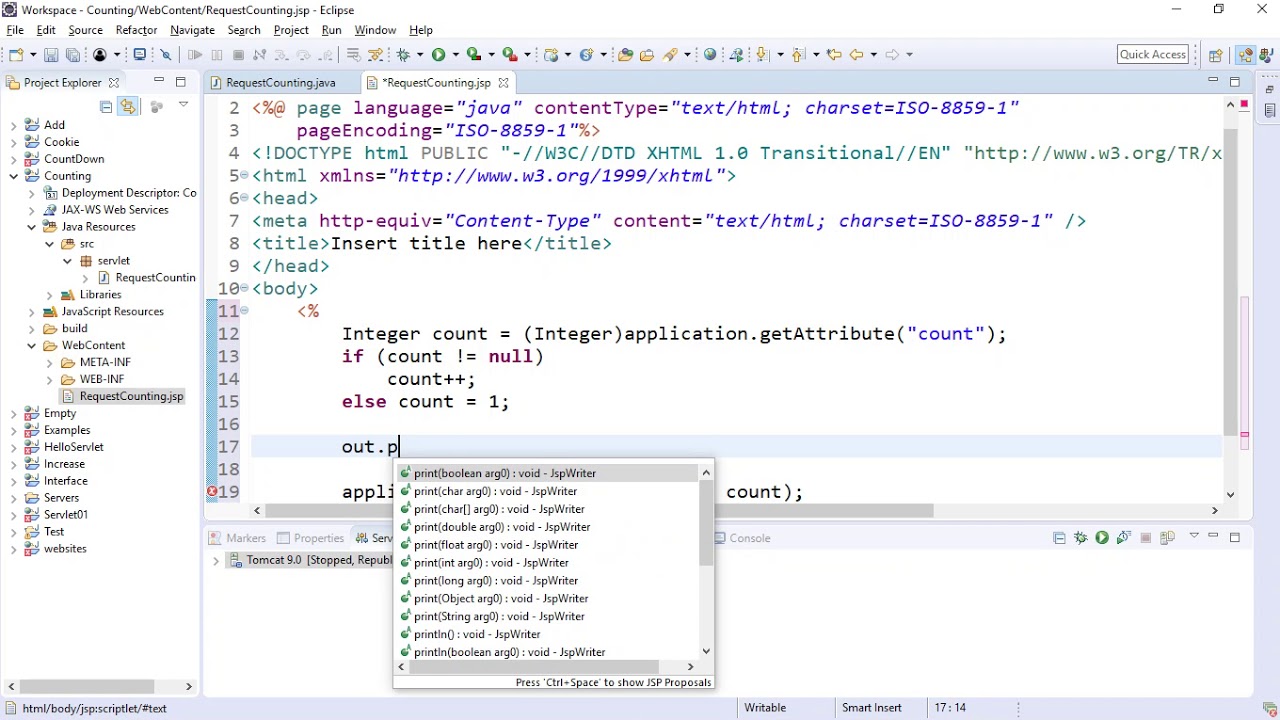Open the Markers view tab
Screen dimensions: 1280x720
pos(238,538)
